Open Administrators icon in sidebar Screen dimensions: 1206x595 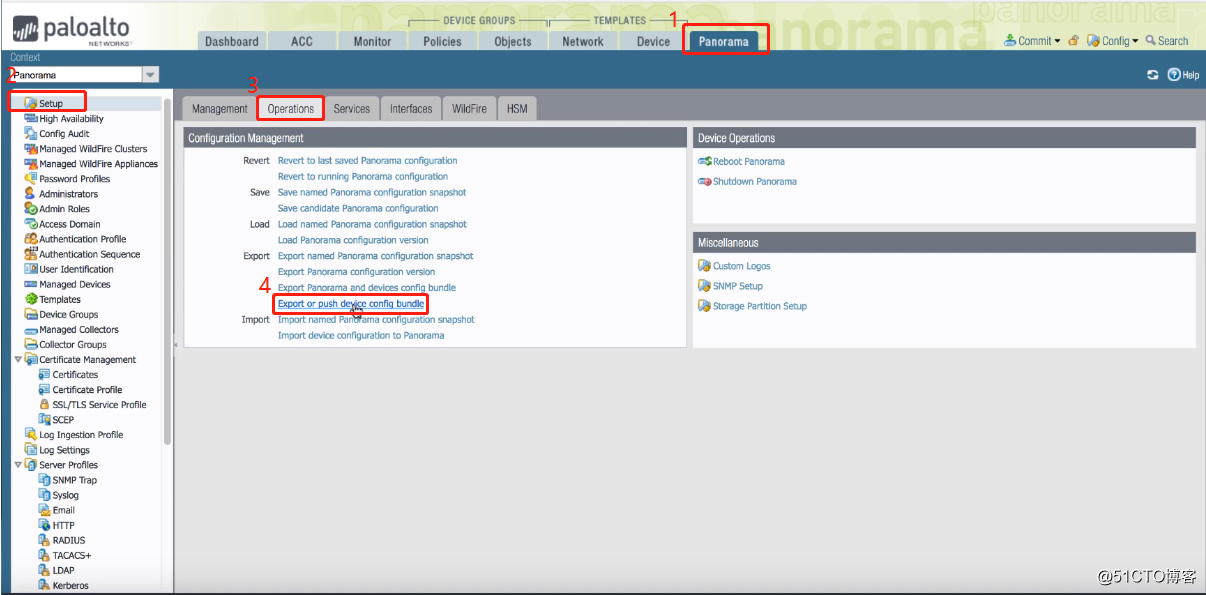31,194
